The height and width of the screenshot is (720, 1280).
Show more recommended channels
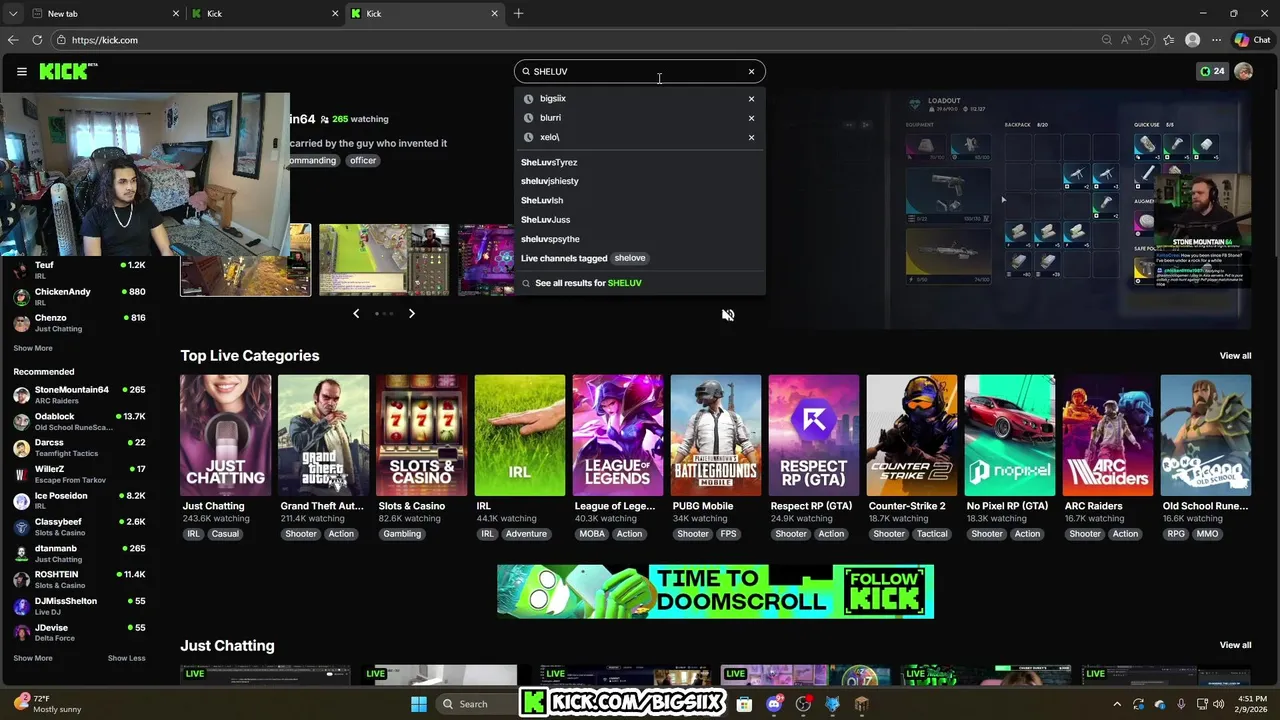point(33,658)
